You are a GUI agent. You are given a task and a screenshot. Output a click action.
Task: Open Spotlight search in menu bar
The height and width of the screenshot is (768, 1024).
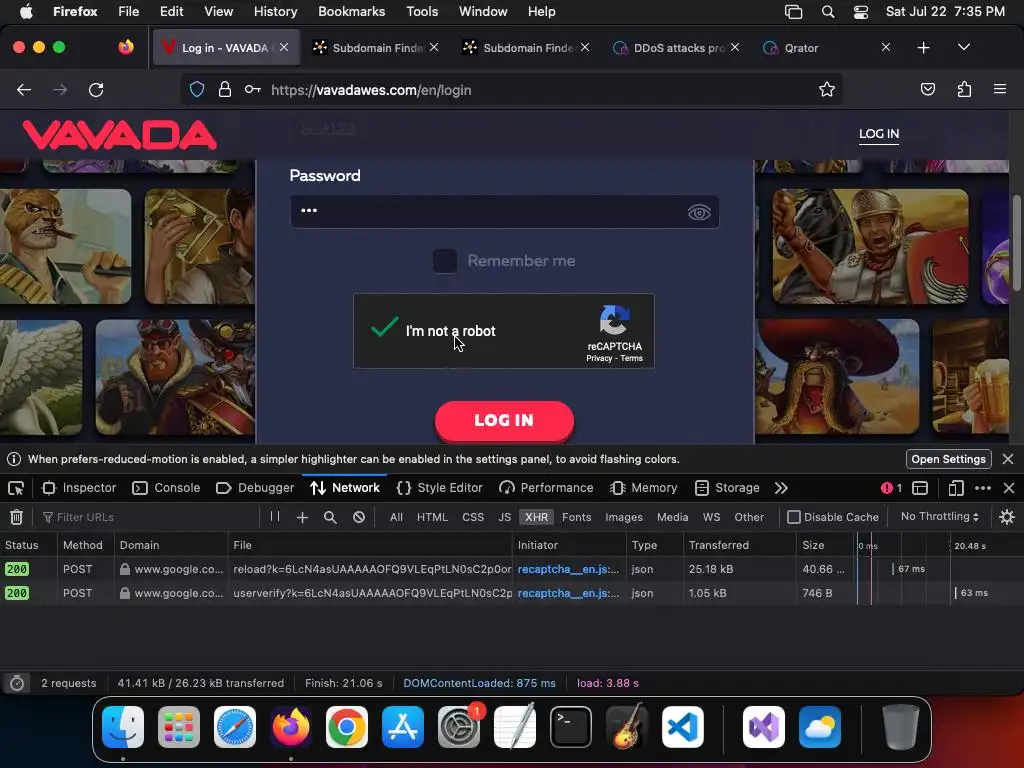point(827,12)
